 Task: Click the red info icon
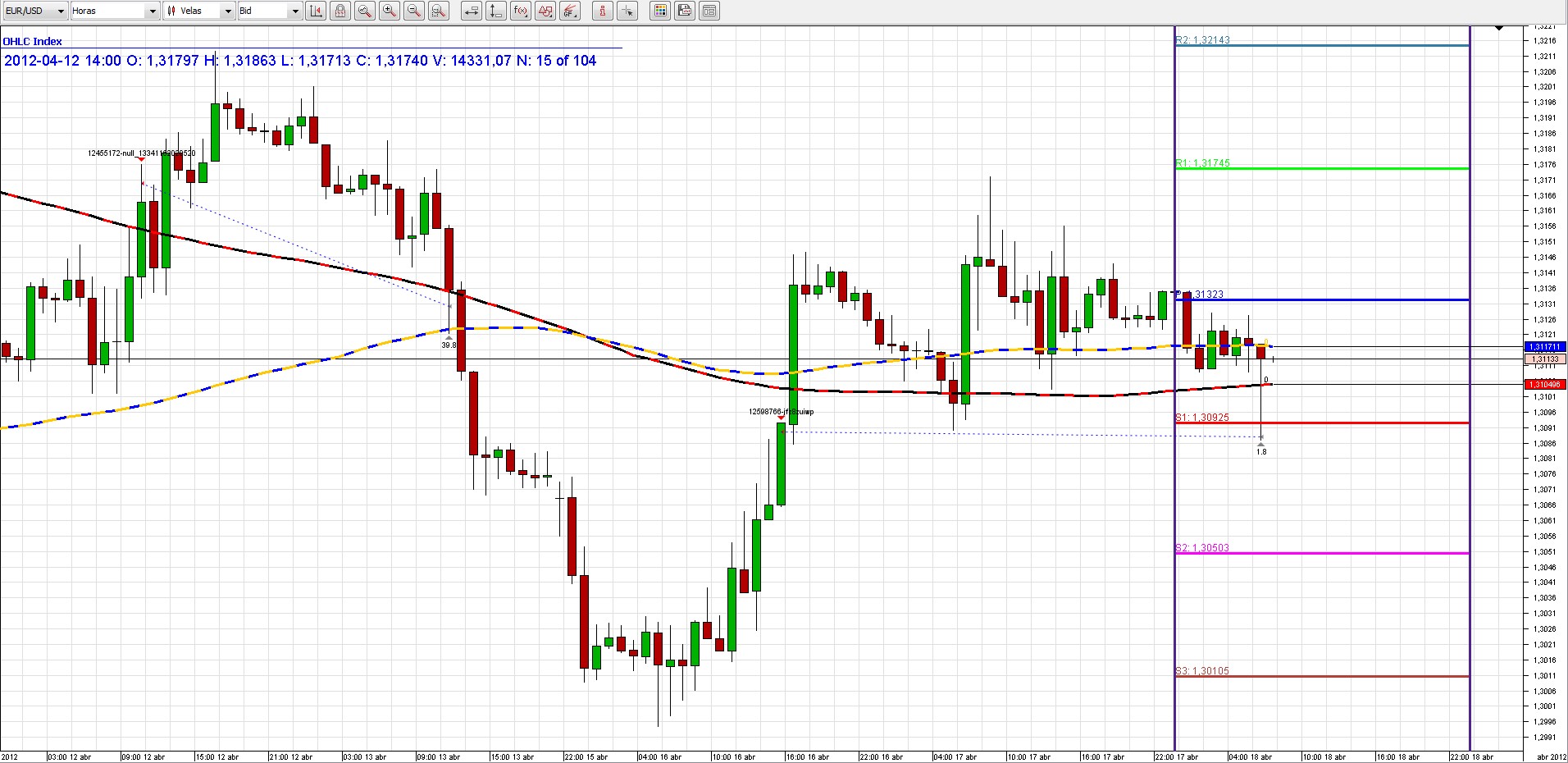602,11
